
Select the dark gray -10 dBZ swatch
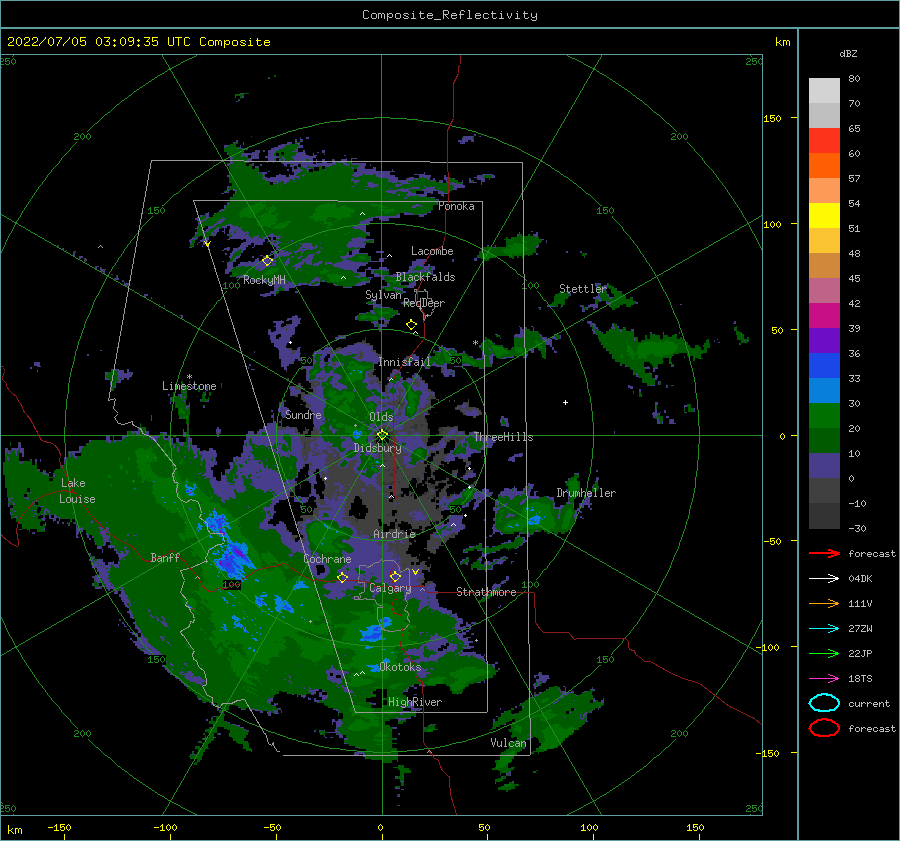(824, 516)
